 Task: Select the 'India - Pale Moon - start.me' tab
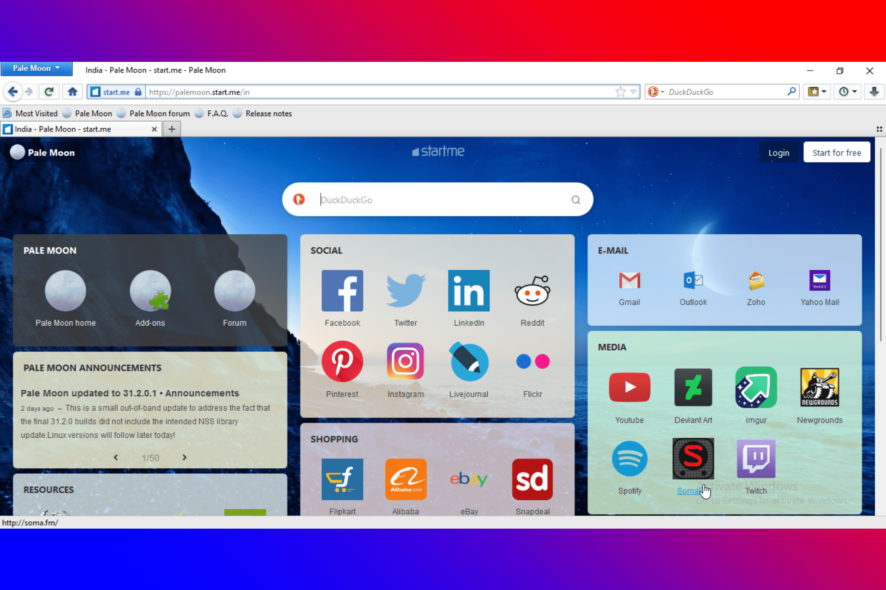point(81,129)
